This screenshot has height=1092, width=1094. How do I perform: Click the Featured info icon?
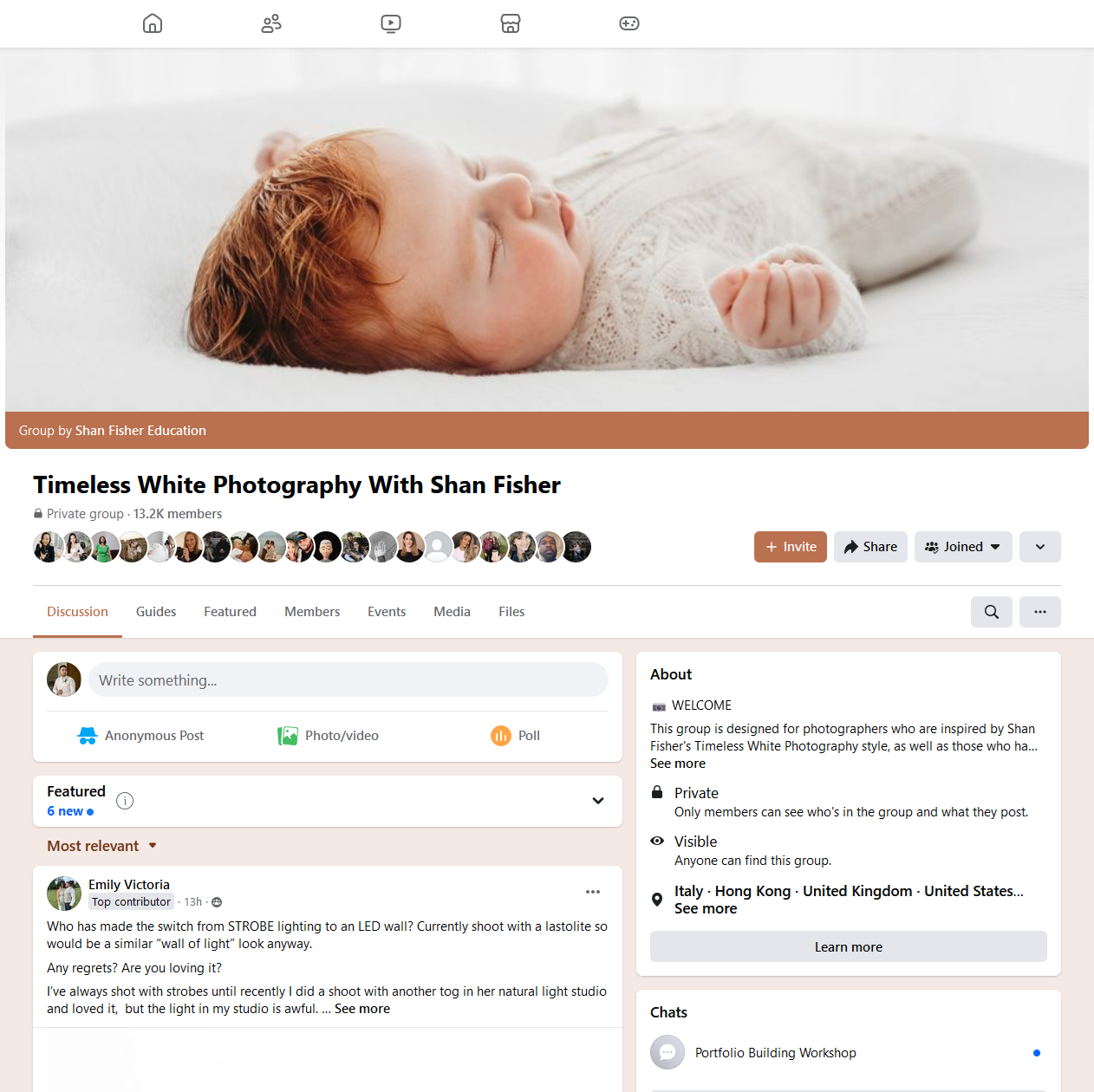(x=125, y=801)
